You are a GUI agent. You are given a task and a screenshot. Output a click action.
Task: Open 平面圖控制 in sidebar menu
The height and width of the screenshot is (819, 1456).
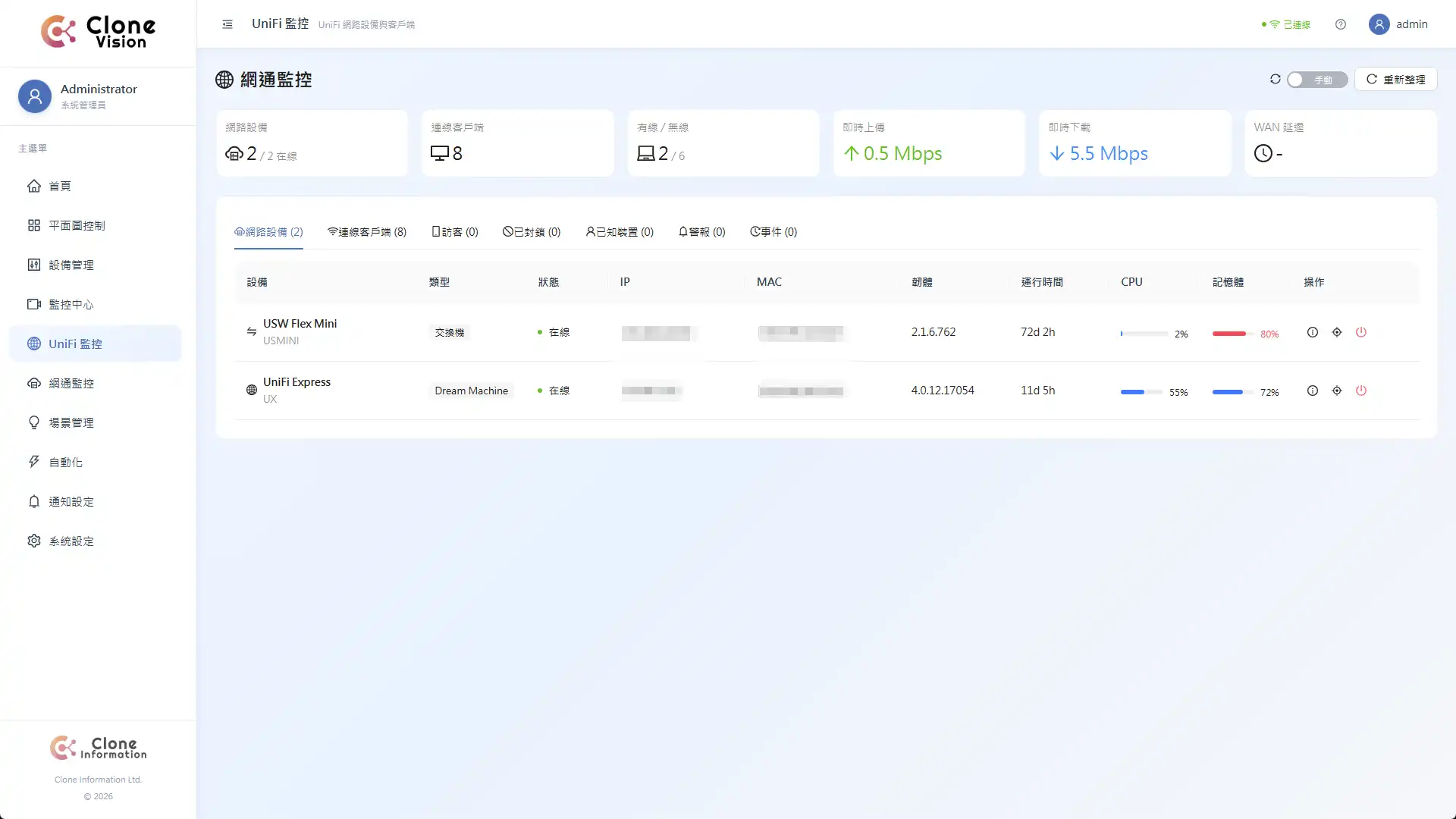coord(77,225)
